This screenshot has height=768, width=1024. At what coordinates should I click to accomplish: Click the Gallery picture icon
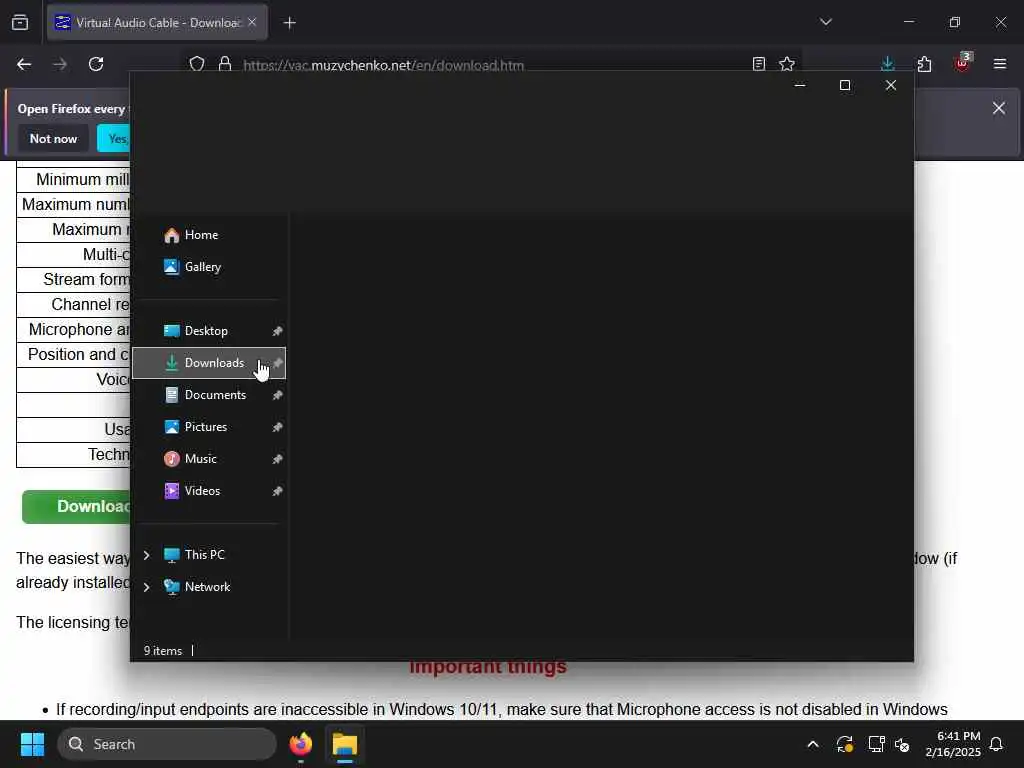pos(172,267)
